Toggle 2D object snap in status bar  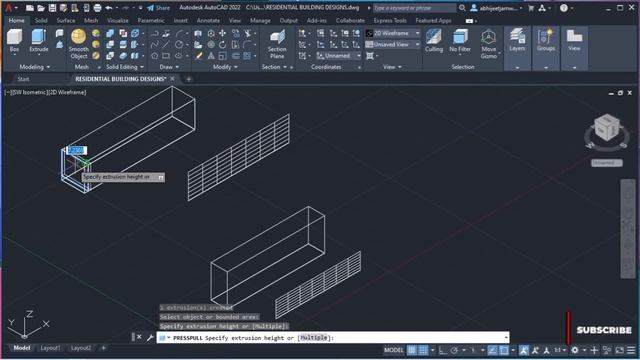(x=504, y=350)
